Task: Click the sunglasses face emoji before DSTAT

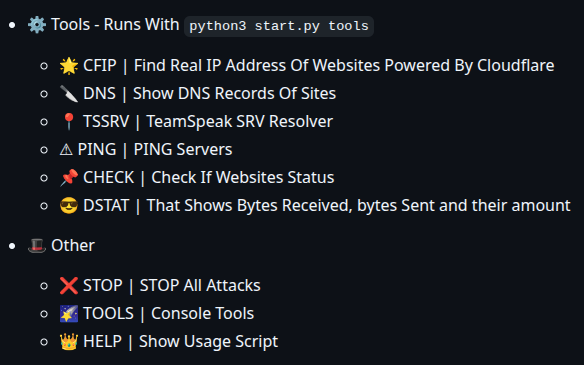Action: [x=69, y=206]
